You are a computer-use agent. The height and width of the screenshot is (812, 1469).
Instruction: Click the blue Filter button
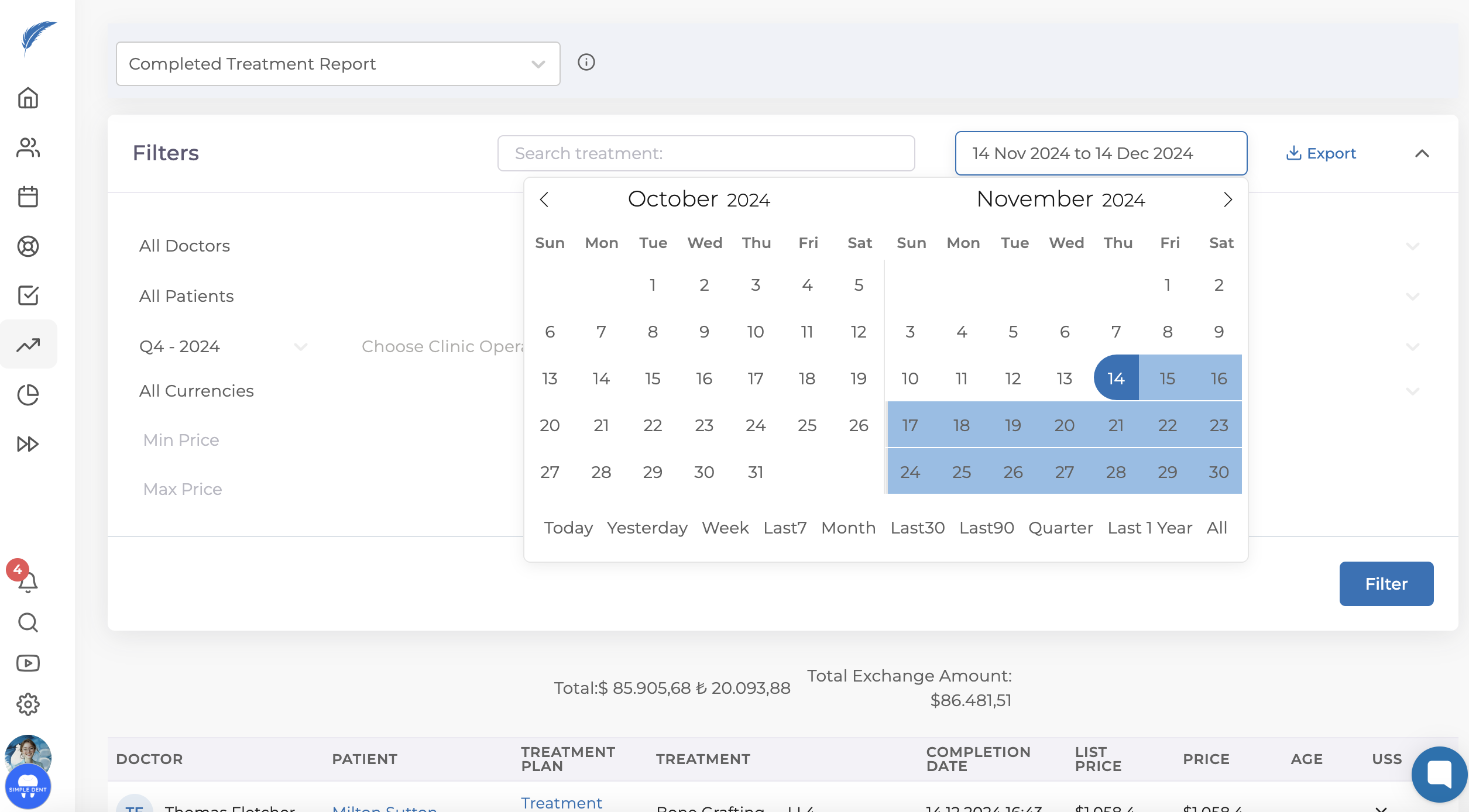coord(1386,583)
